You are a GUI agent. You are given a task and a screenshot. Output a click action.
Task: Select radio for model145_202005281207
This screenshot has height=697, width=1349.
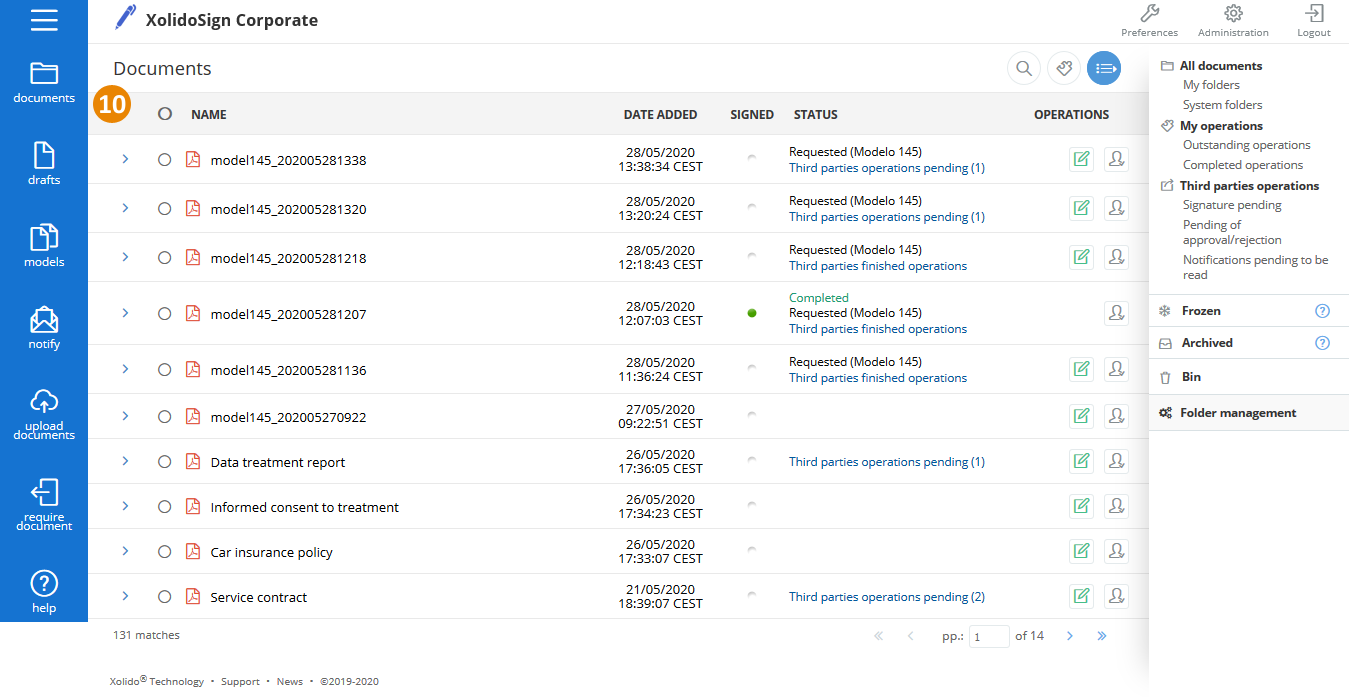point(165,314)
